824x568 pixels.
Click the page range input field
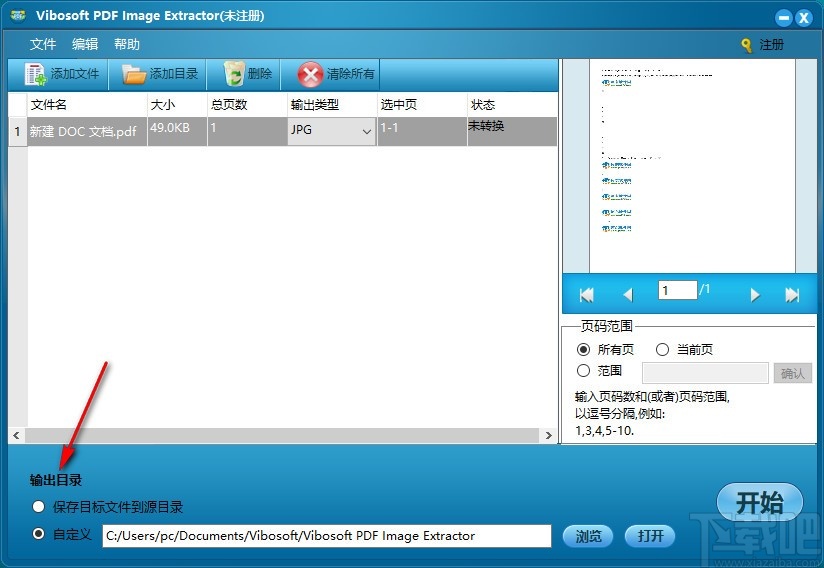[x=705, y=373]
